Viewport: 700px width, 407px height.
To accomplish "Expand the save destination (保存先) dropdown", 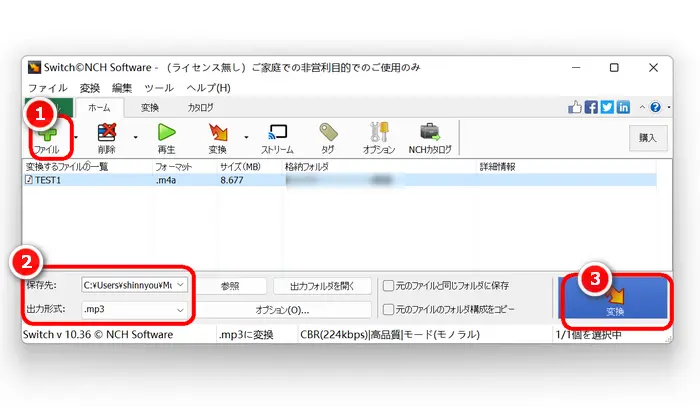I will tap(179, 285).
